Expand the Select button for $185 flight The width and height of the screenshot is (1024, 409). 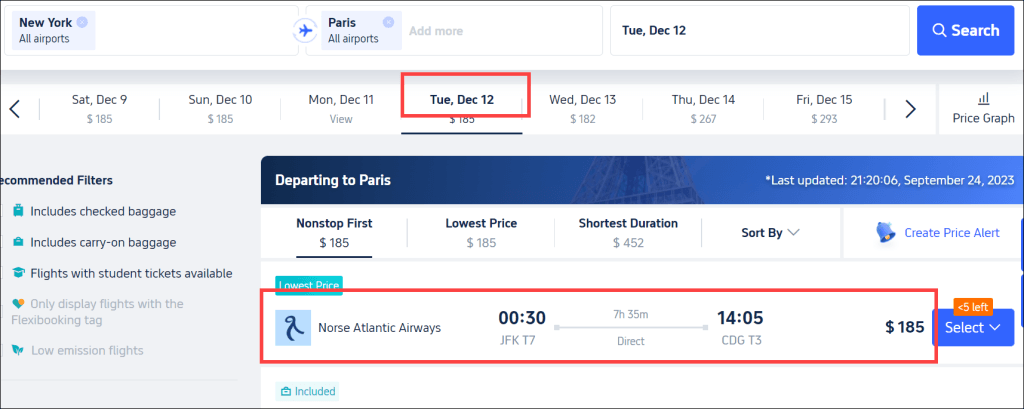coord(972,327)
